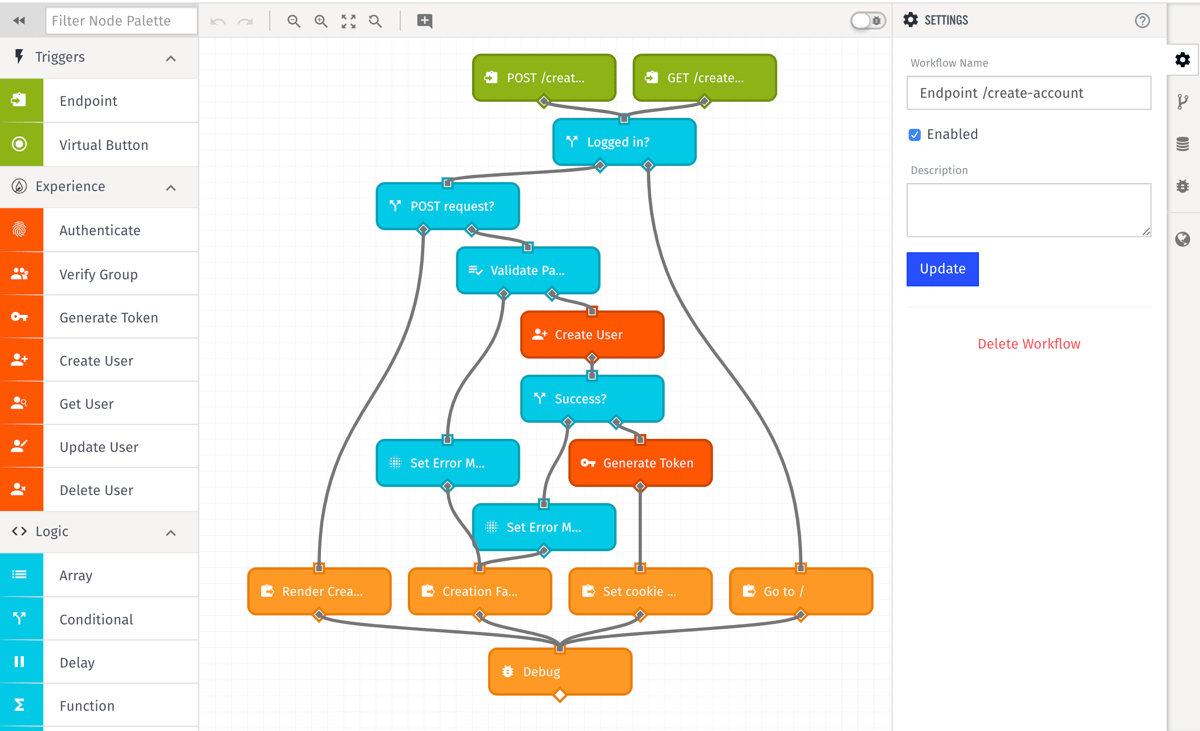Click the Description text area

pyautogui.click(x=1028, y=210)
